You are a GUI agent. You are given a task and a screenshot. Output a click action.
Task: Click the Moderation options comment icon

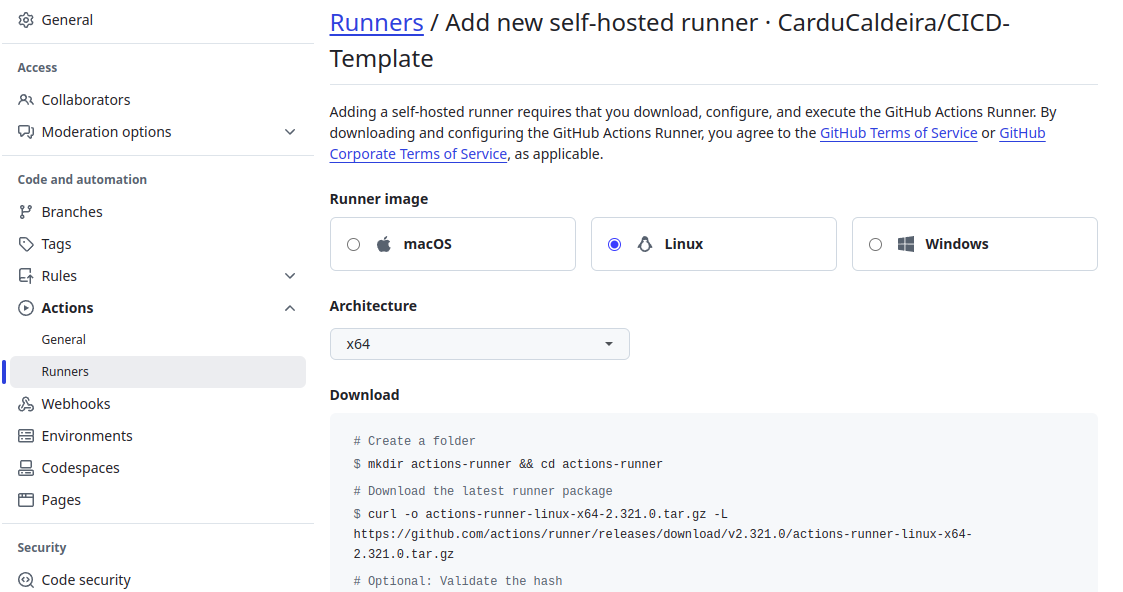click(26, 132)
